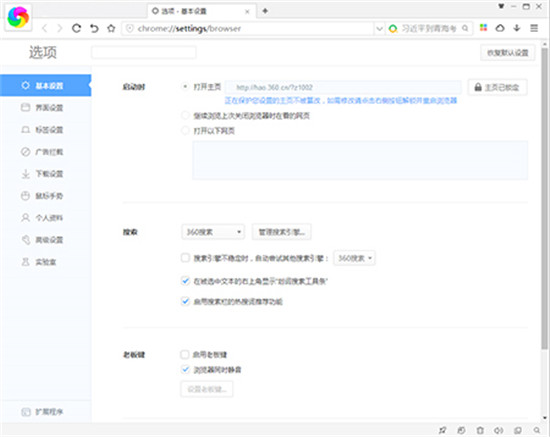Open the hamburger main menu icon
The width and height of the screenshot is (550, 437).
[534, 28]
